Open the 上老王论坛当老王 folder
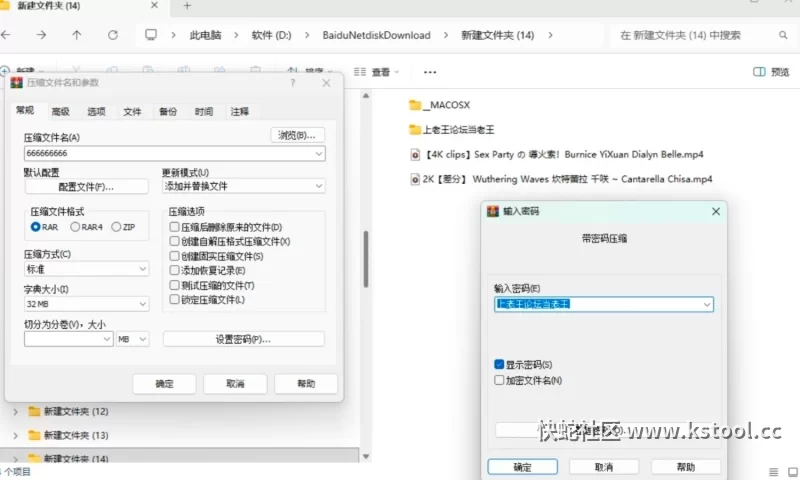The width and height of the screenshot is (800, 480). point(452,130)
